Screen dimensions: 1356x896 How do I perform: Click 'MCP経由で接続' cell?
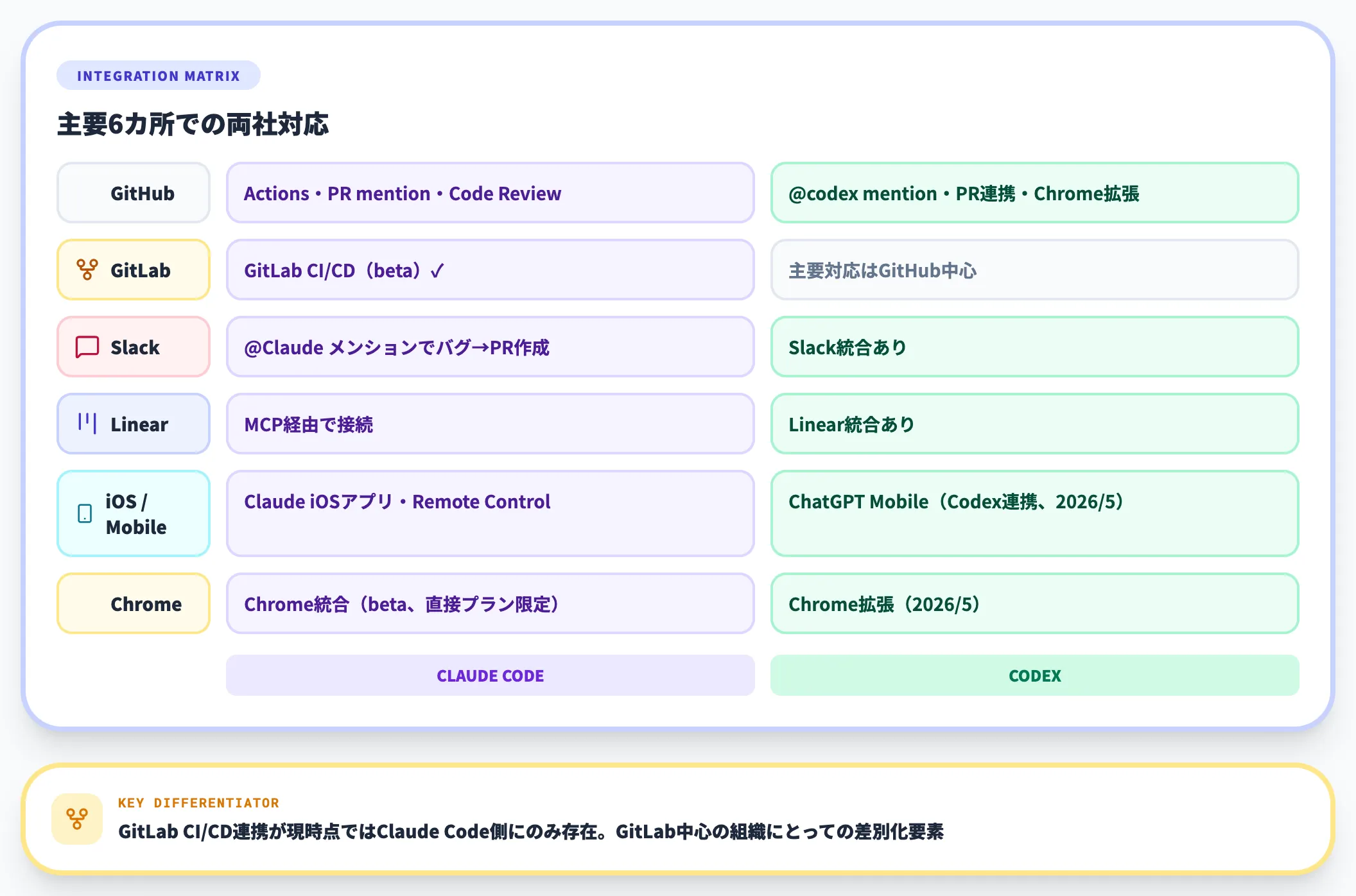pyautogui.click(x=491, y=424)
